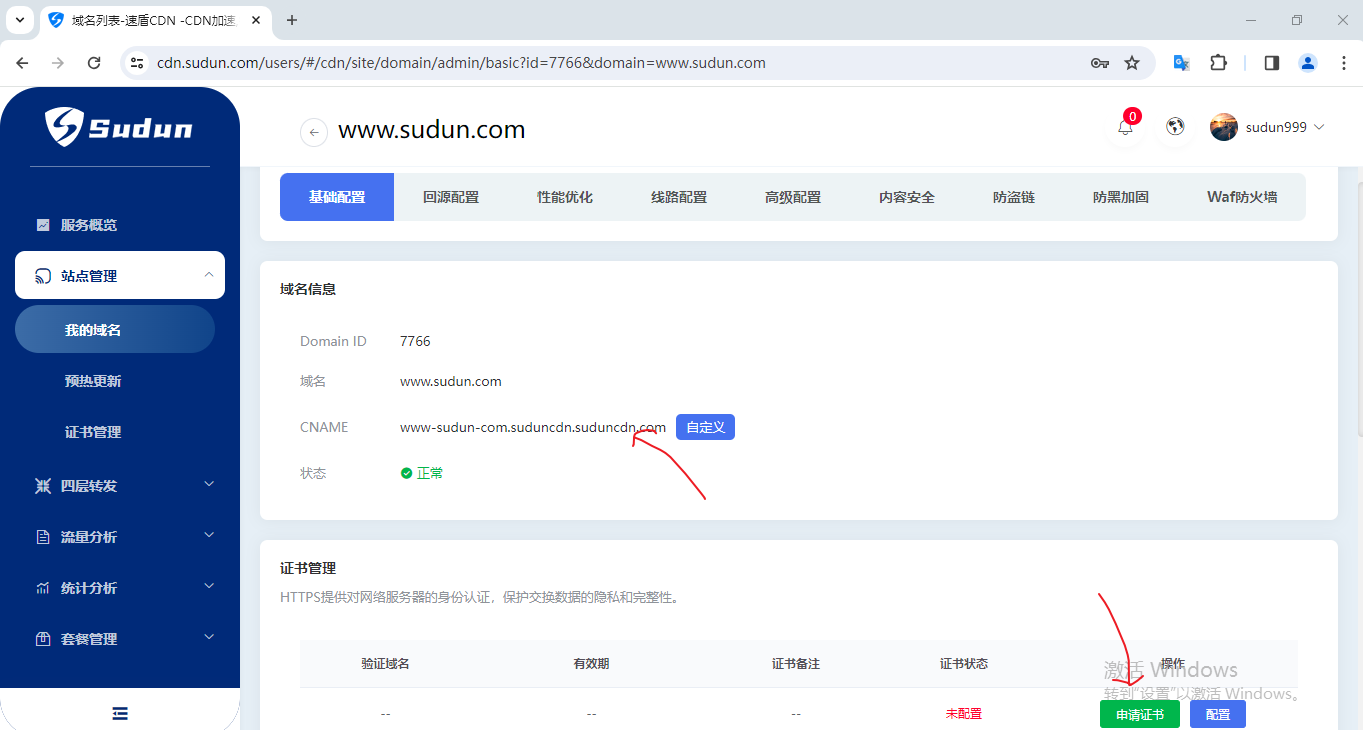Toggle the browser side panel
The image size is (1363, 730).
[x=1272, y=63]
